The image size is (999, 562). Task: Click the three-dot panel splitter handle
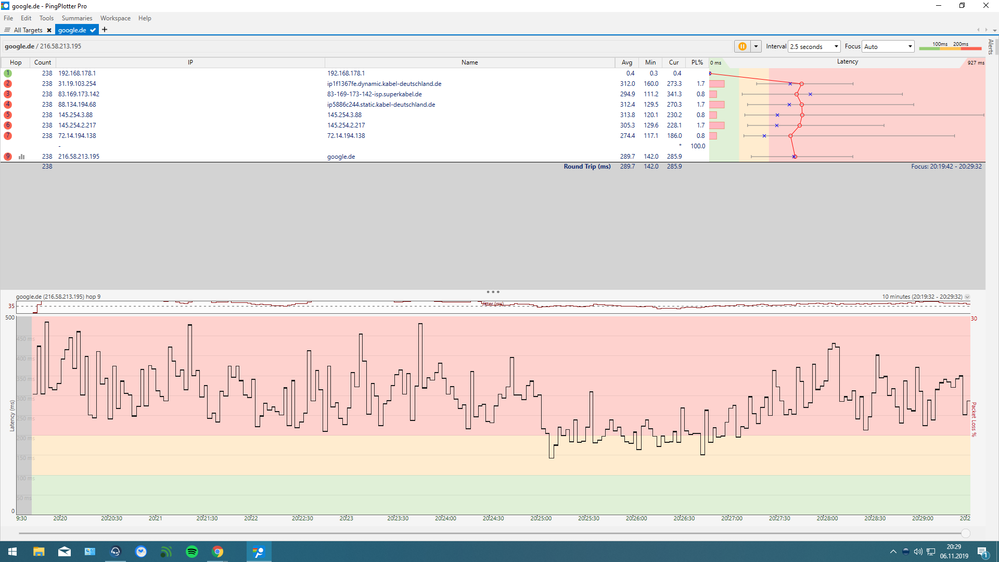[493, 292]
